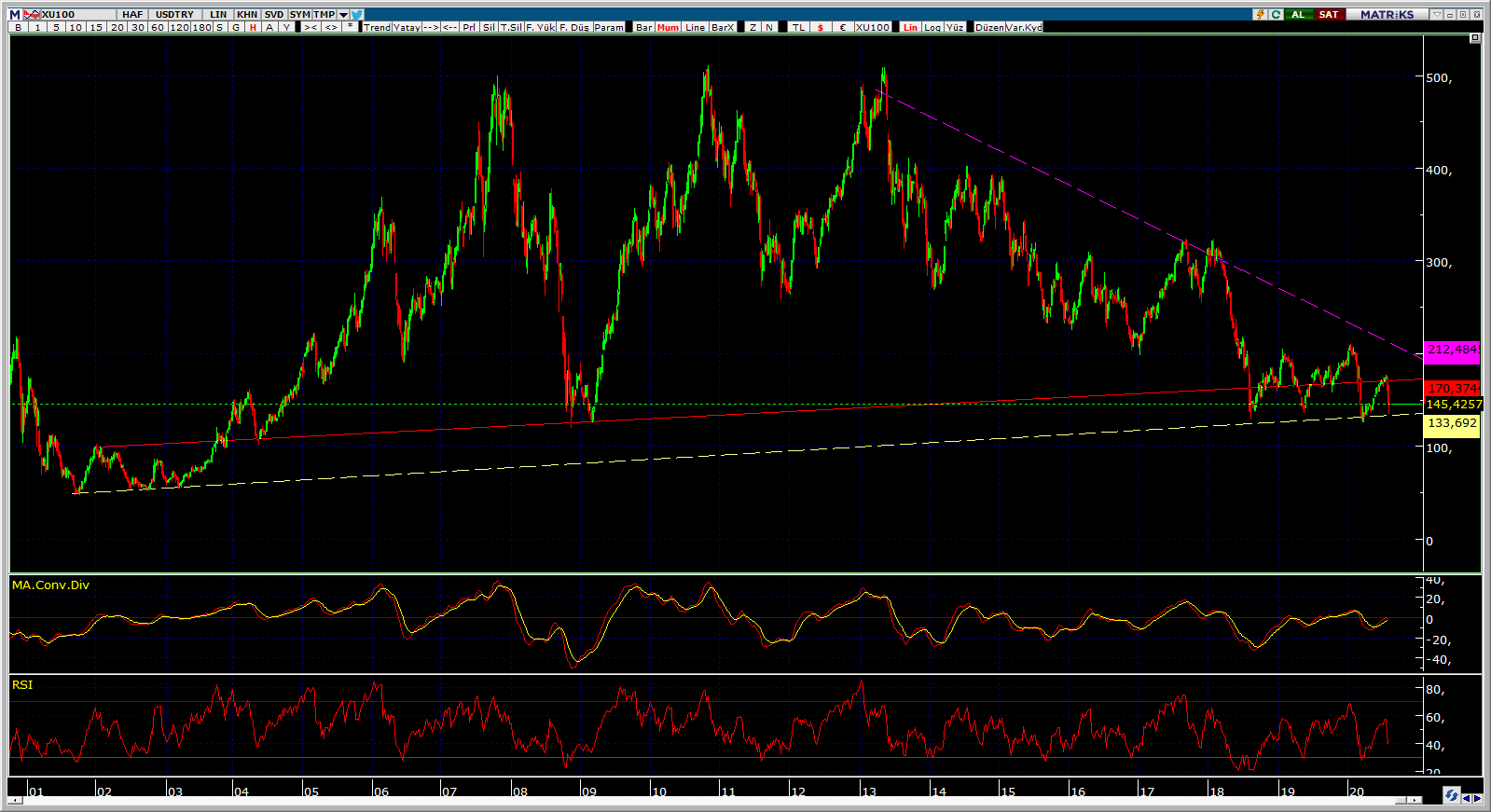Click the Düzen layout button

coord(989,27)
